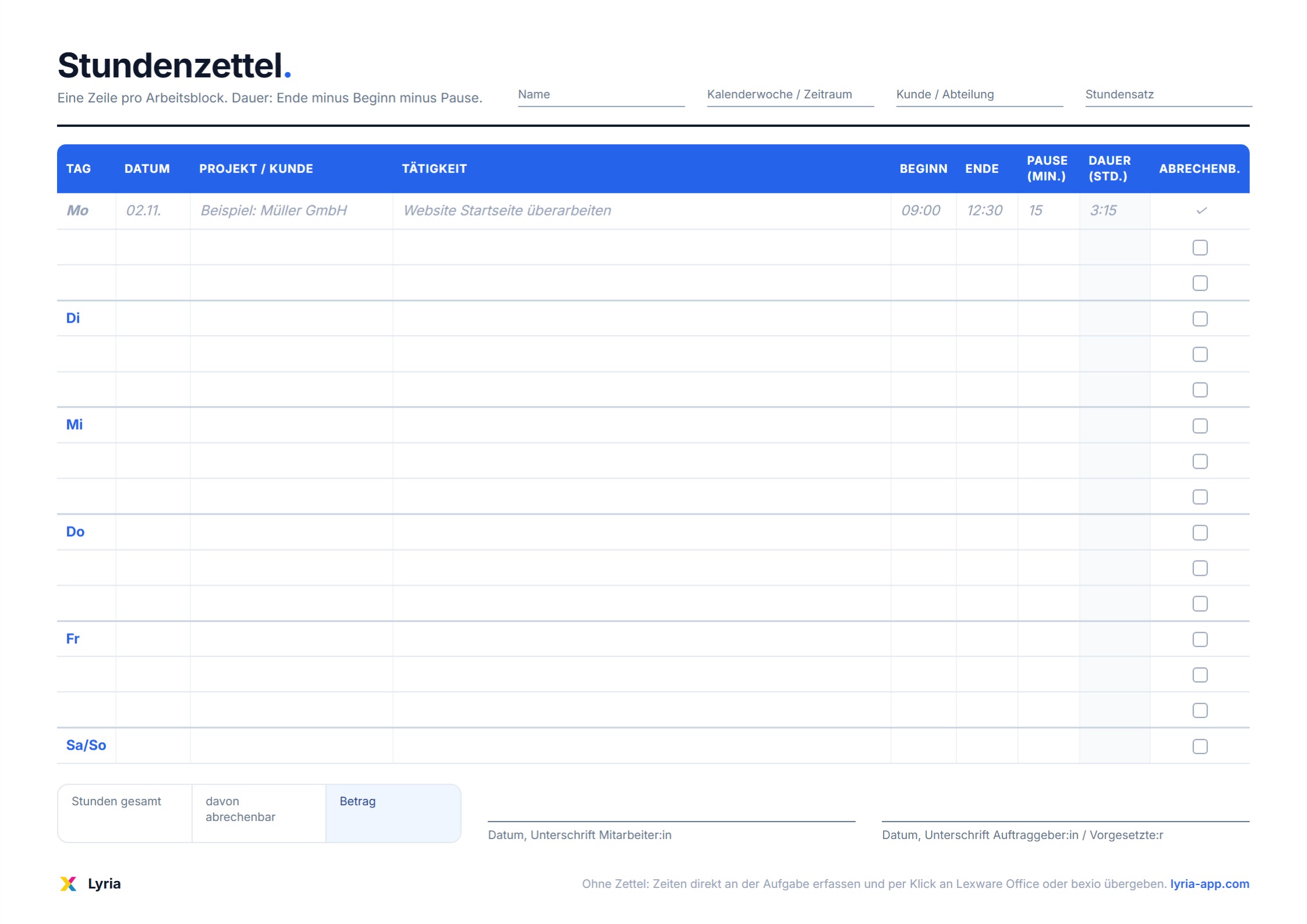Click the Sa/So day label
Viewport: 1307px width, 924px height.
tap(86, 745)
